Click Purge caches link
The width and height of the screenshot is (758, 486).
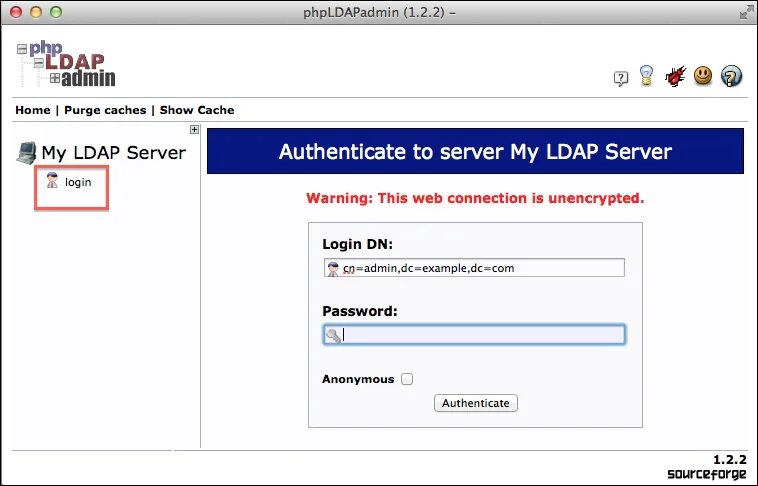105,110
